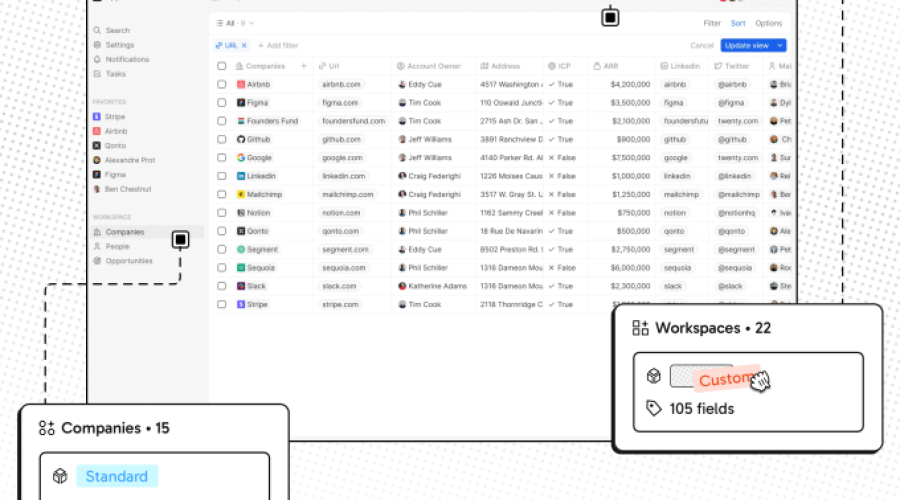
Task: Click the tag icon beside 105 fields
Action: point(654,408)
